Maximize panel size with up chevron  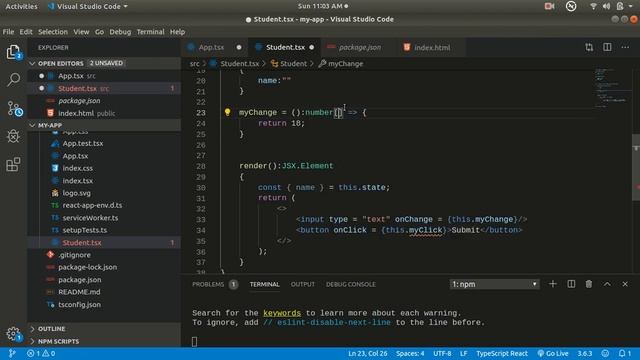click(x=607, y=284)
